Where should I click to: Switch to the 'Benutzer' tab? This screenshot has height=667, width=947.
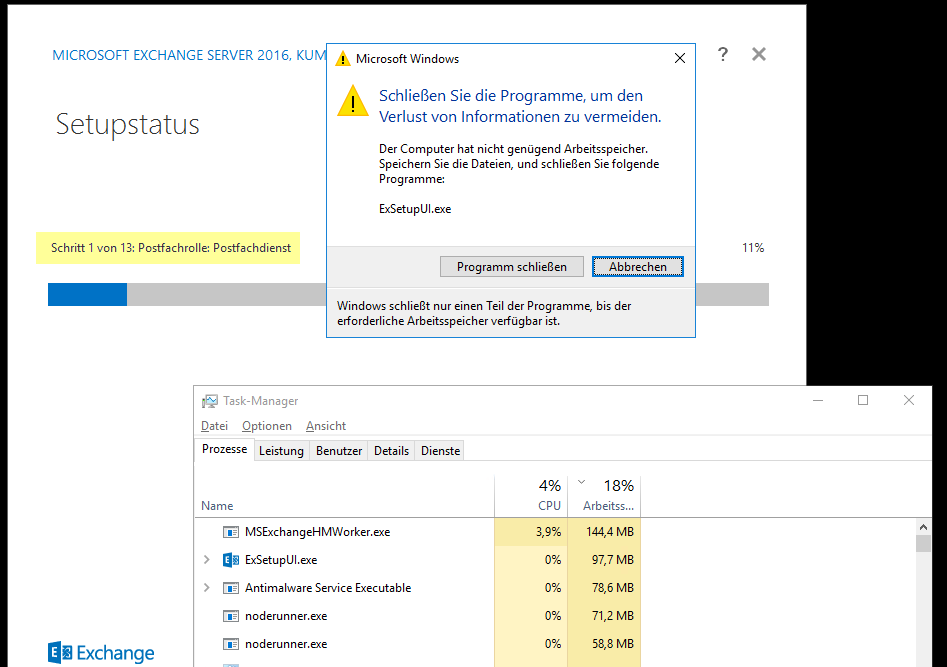(x=339, y=451)
